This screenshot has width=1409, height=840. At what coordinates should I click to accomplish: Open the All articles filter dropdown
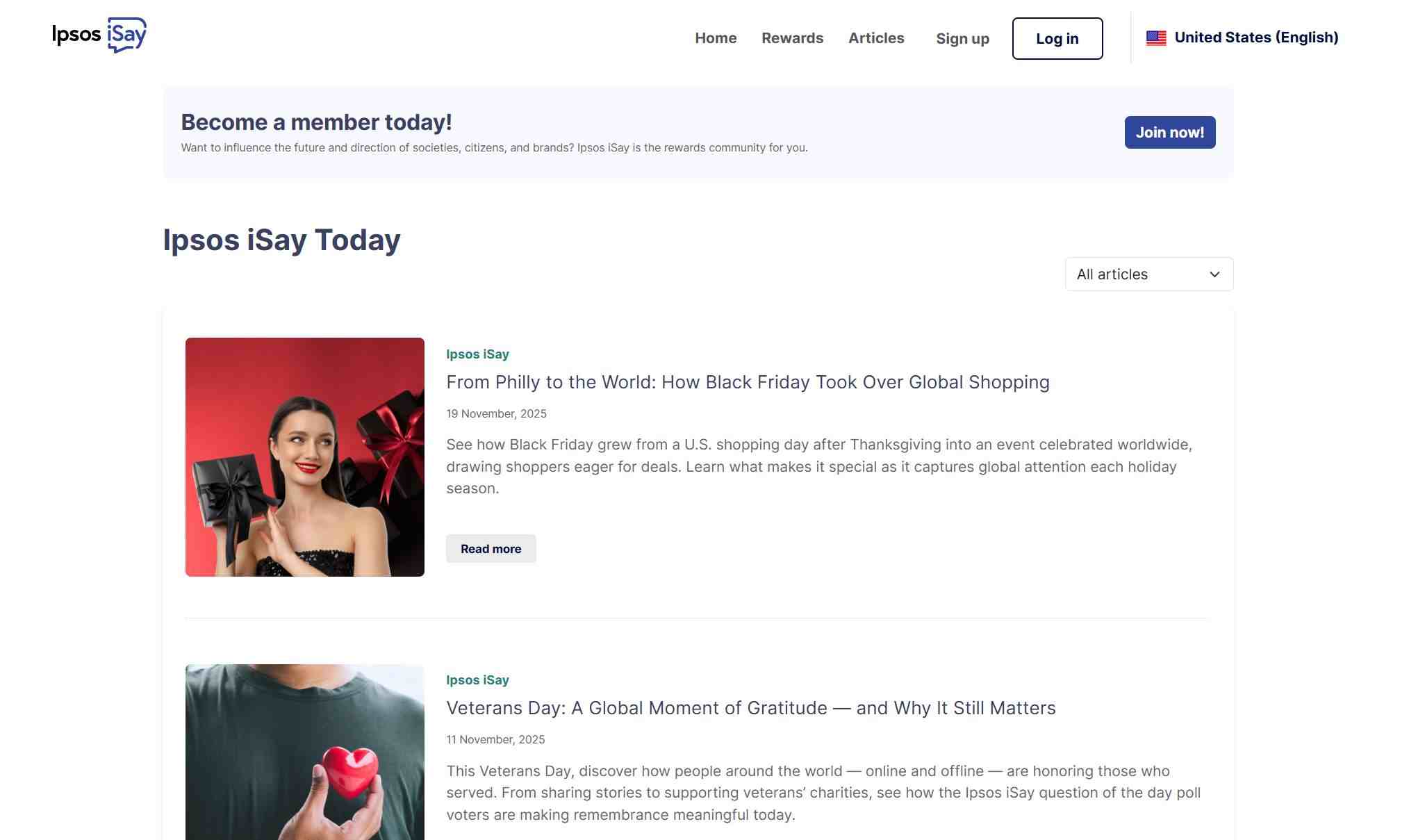pos(1148,274)
